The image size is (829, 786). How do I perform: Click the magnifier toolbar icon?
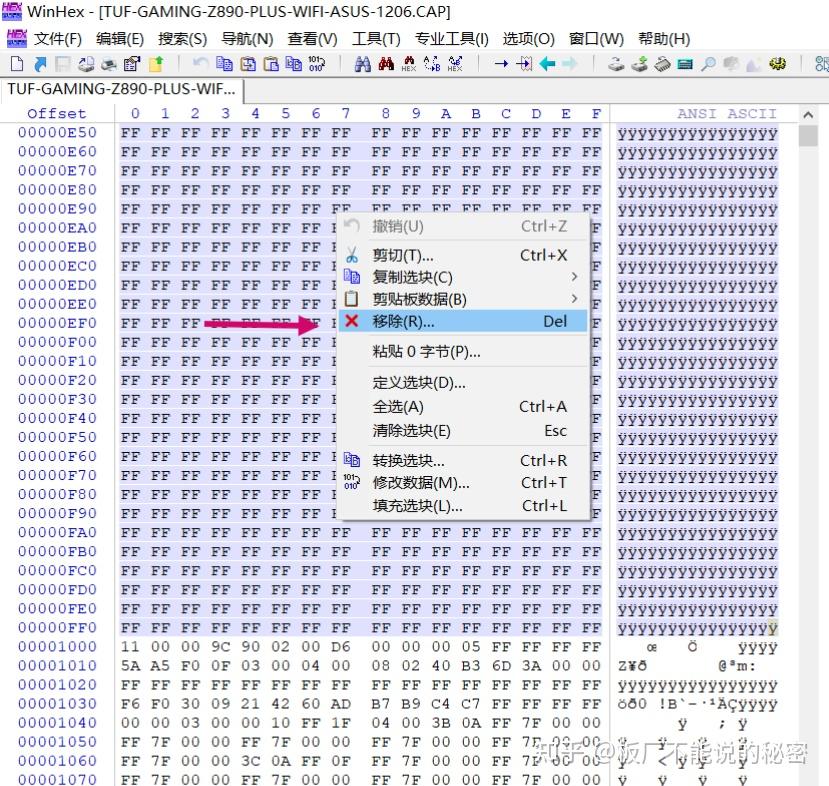[x=708, y=64]
